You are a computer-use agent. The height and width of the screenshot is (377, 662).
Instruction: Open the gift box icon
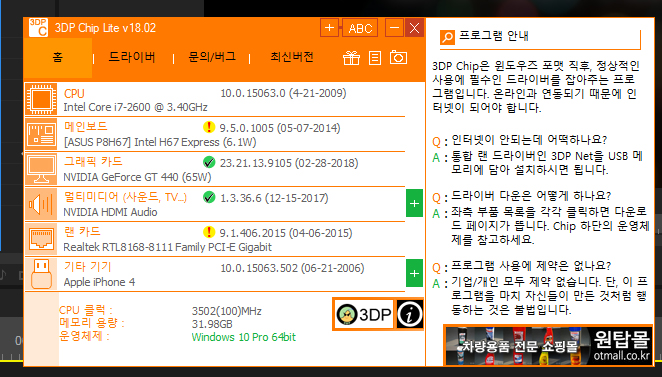351,58
